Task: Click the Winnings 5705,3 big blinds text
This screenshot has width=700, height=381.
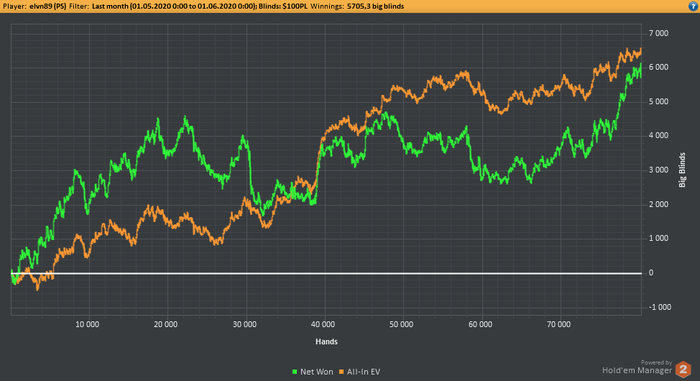Action: coord(357,6)
